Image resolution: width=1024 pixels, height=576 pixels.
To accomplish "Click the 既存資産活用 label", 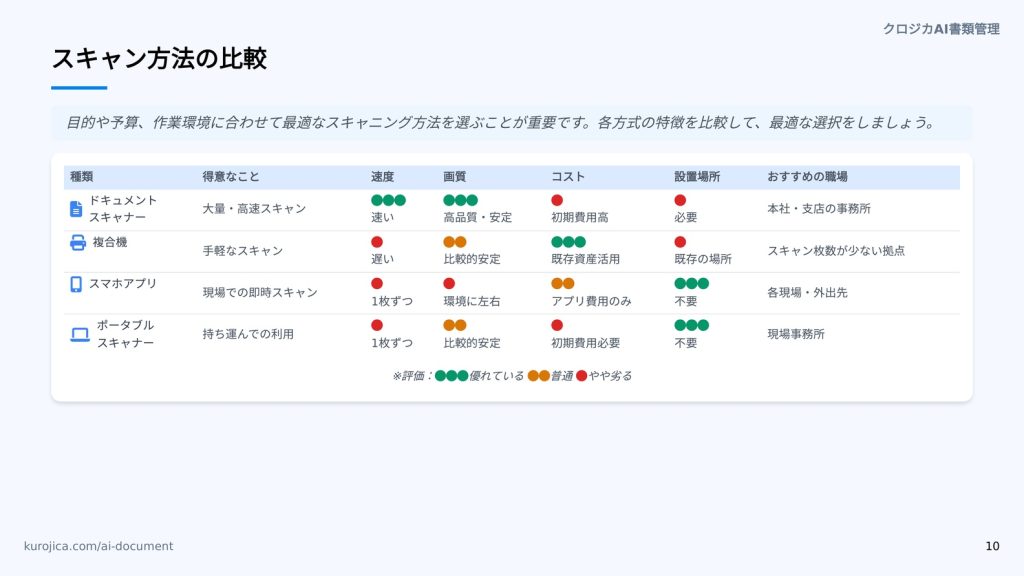I will point(586,259).
